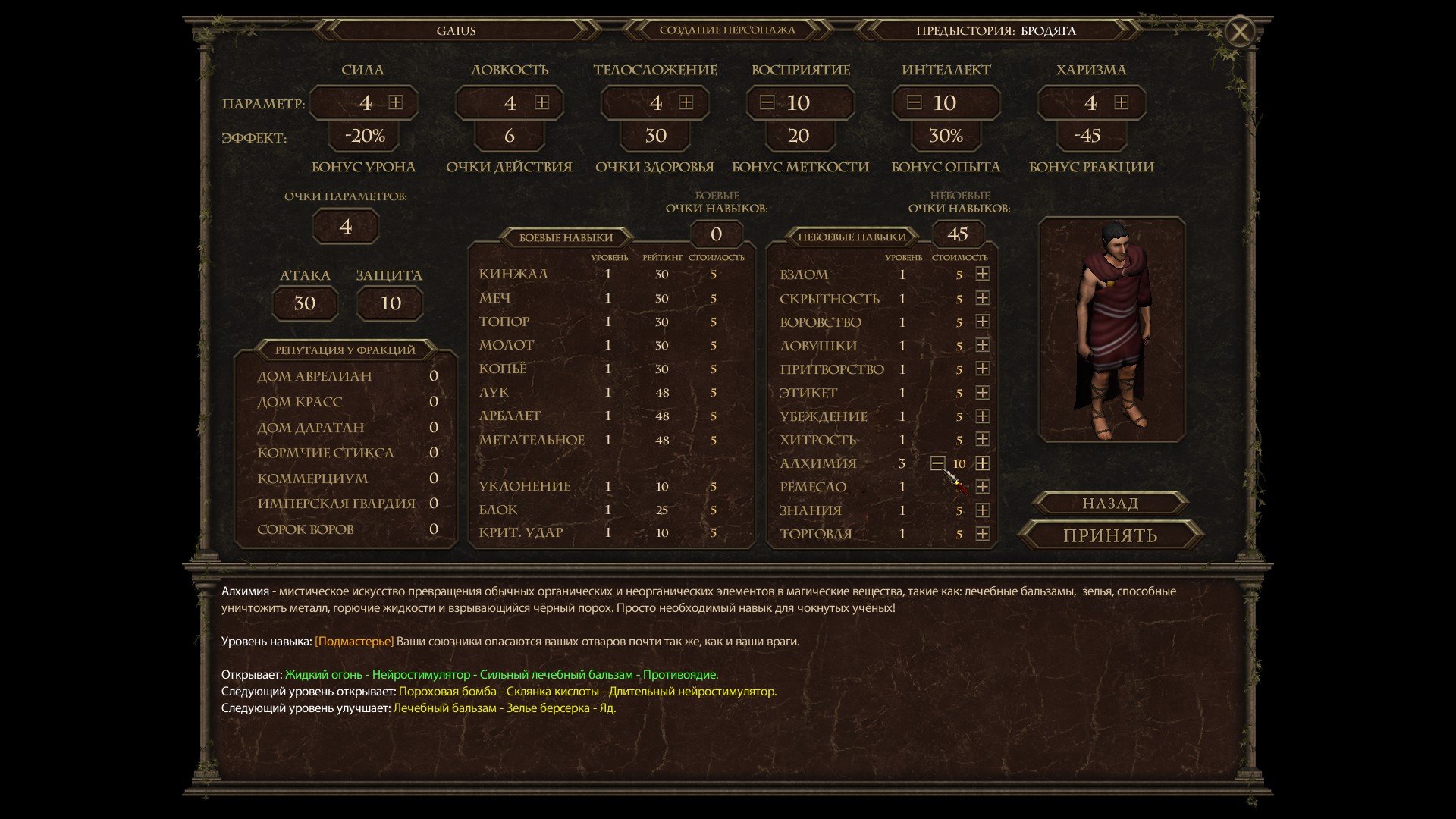Decrease Восприятие with the minus icon
Screen dimensions: 1456x819
[767, 102]
